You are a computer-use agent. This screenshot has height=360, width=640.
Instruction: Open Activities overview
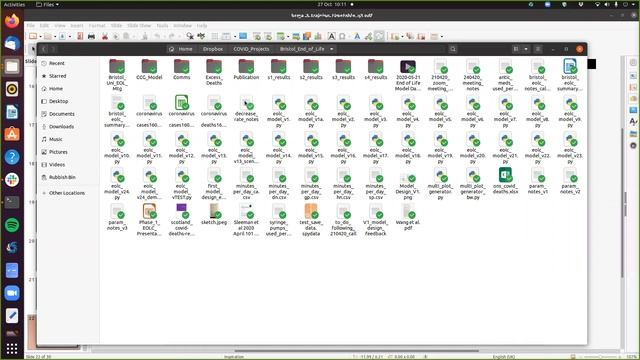point(14,4)
